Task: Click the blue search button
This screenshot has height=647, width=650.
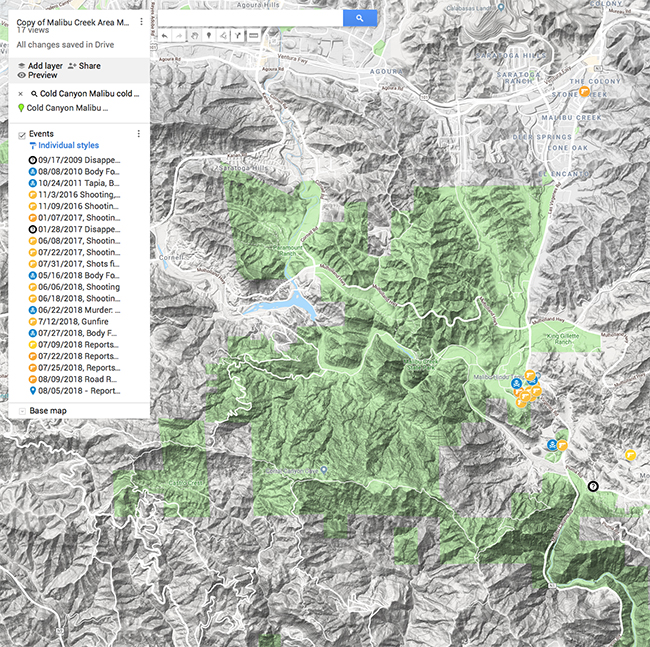Action: pyautogui.click(x=360, y=18)
